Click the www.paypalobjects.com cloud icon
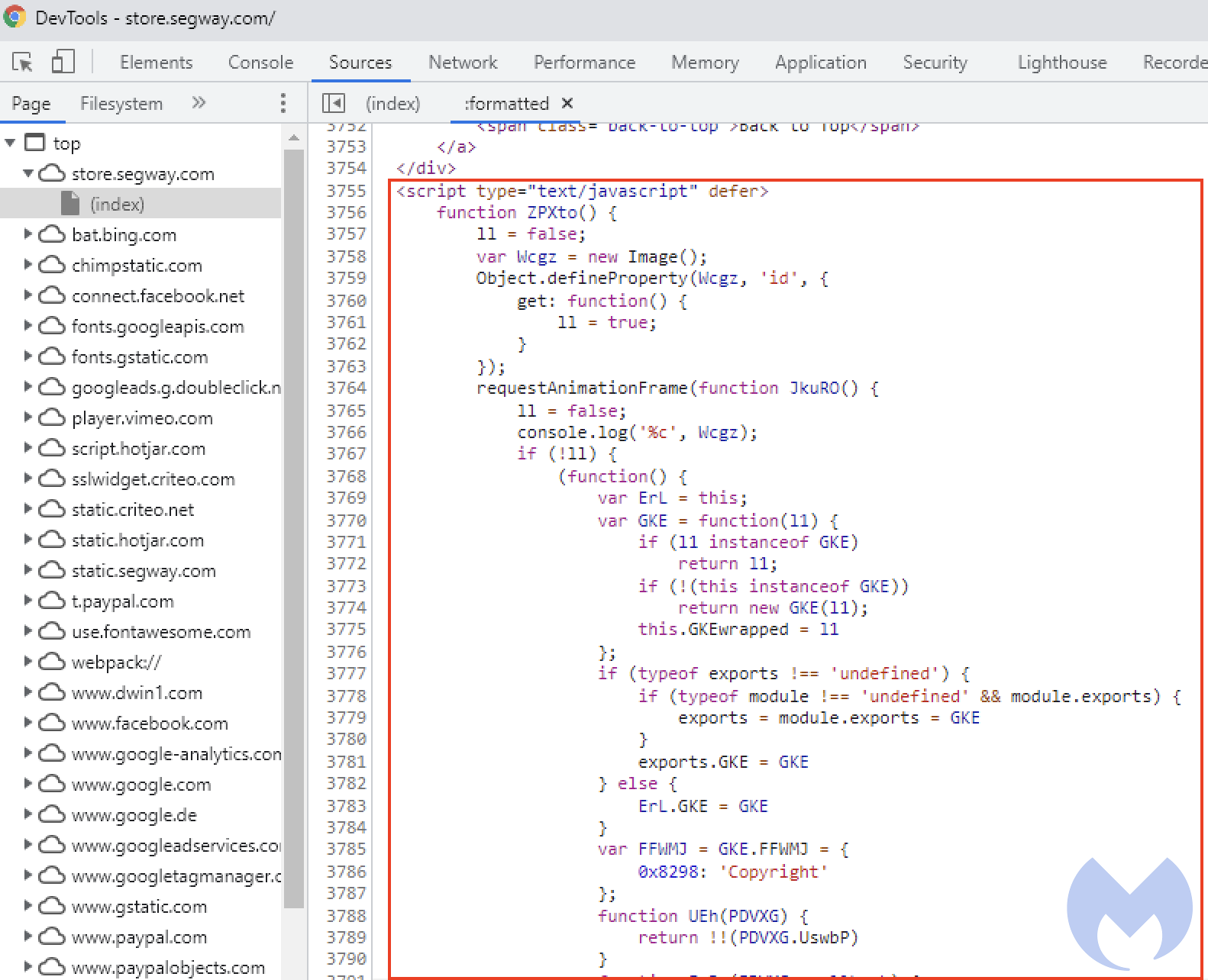The height and width of the screenshot is (980, 1208). pos(52,967)
